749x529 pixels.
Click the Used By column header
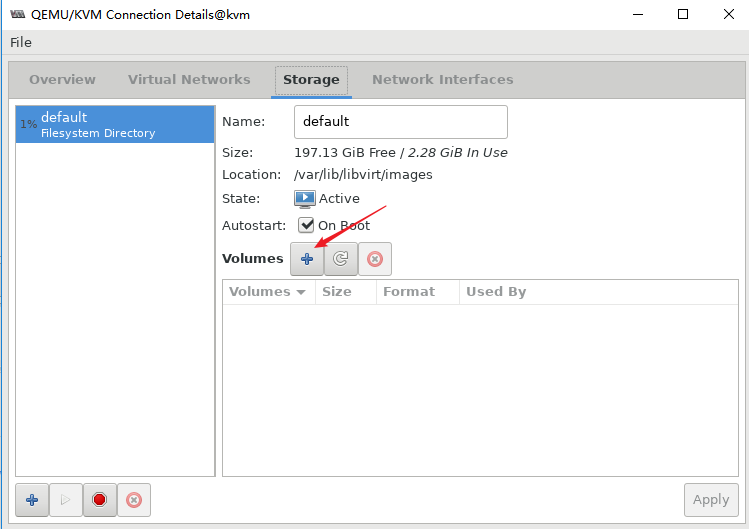tap(599, 292)
